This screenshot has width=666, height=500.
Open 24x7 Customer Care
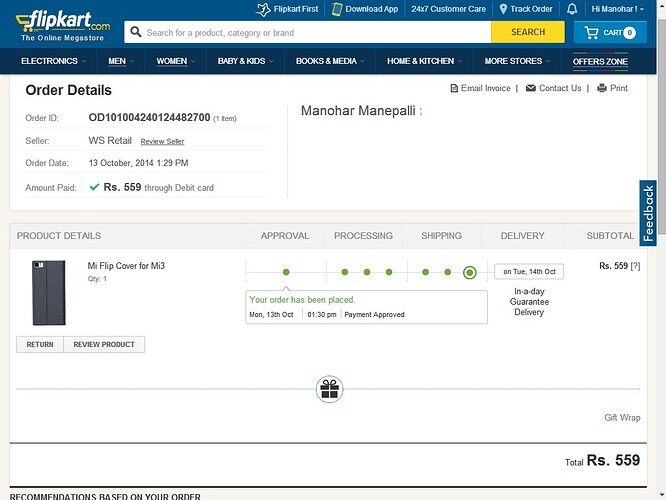[449, 9]
